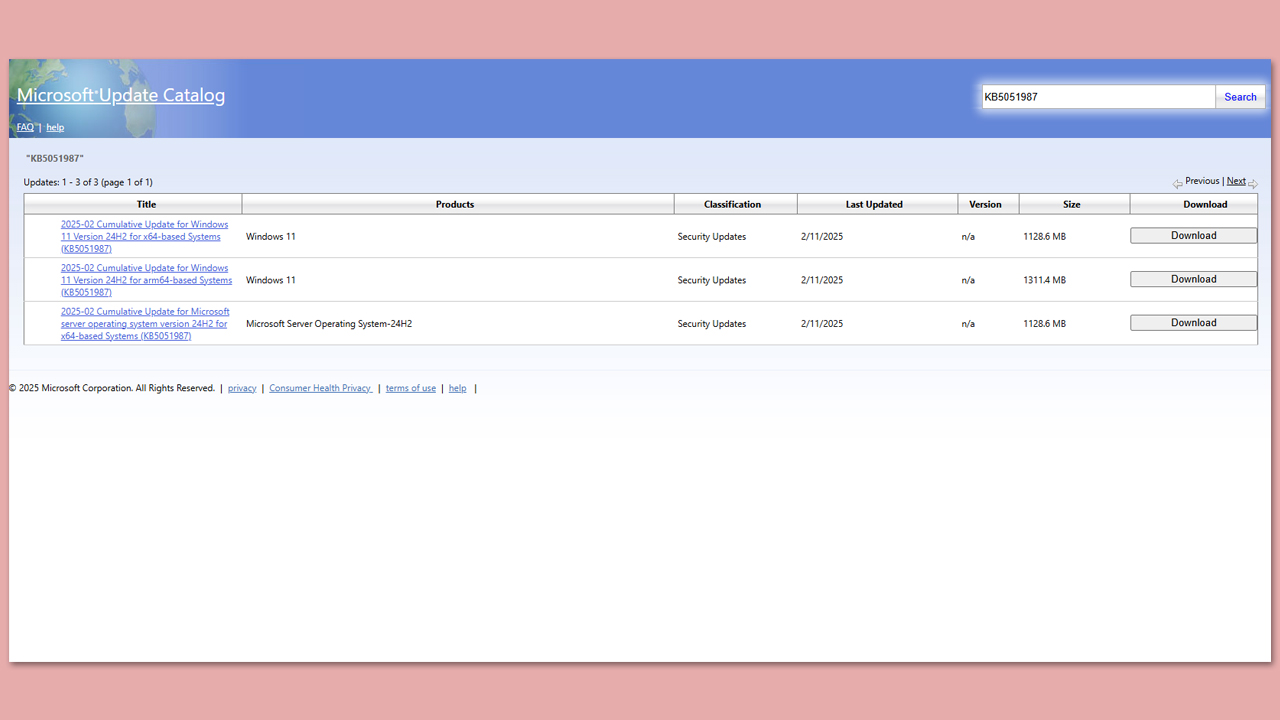Open Microsoft server operating system 24H2 update link
This screenshot has height=720, width=1280.
[145, 324]
